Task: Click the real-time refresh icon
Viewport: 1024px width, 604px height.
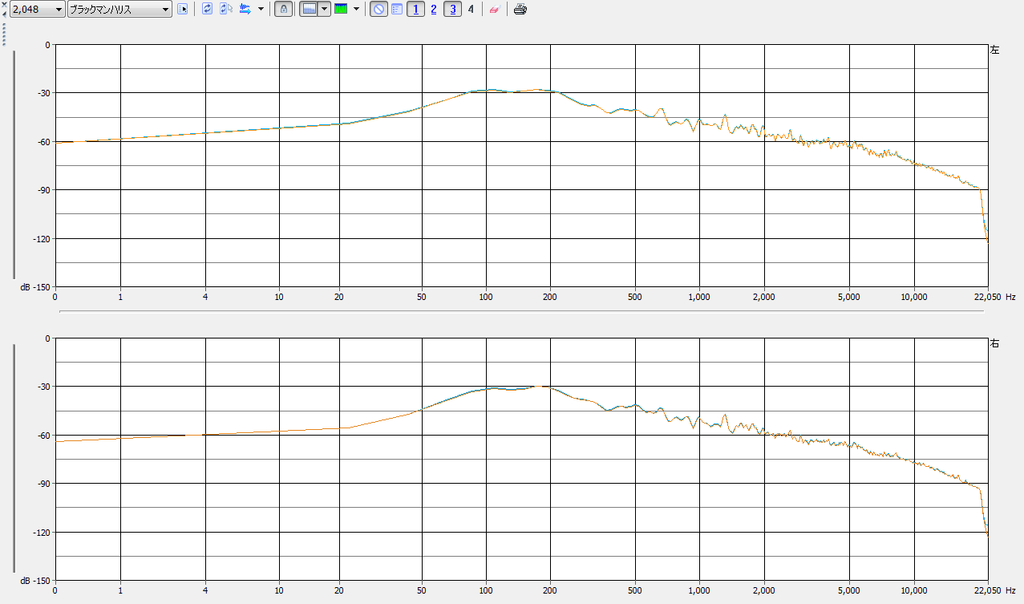Action: pos(207,9)
